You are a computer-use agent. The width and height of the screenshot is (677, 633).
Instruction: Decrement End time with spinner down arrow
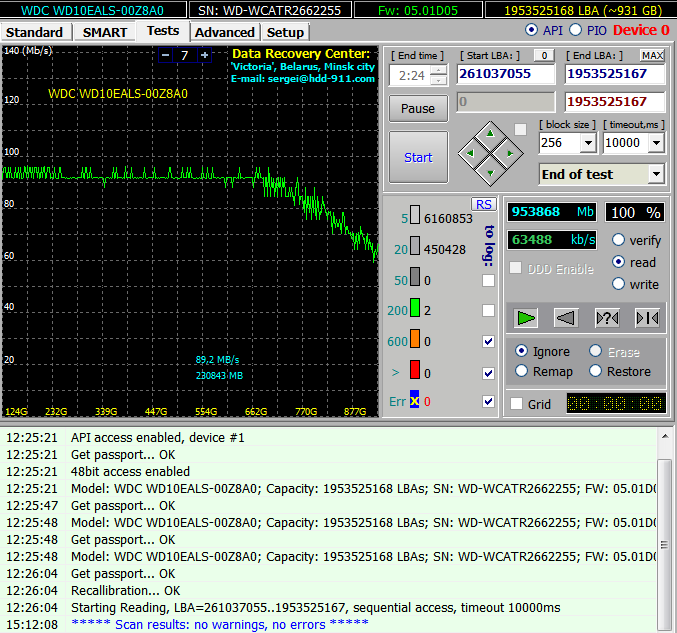[x=439, y=80]
